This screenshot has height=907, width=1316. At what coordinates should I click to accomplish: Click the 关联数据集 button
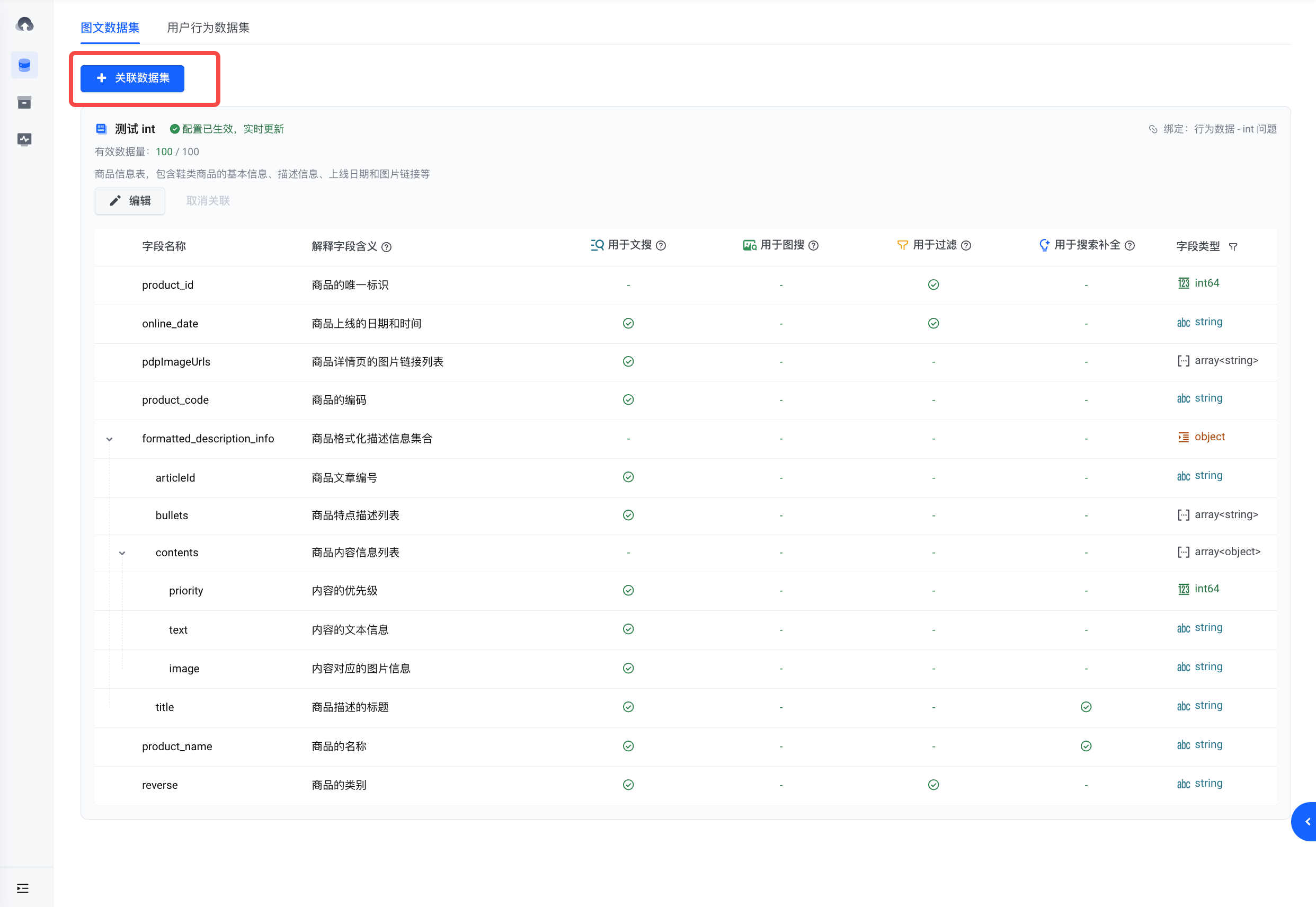click(x=132, y=78)
